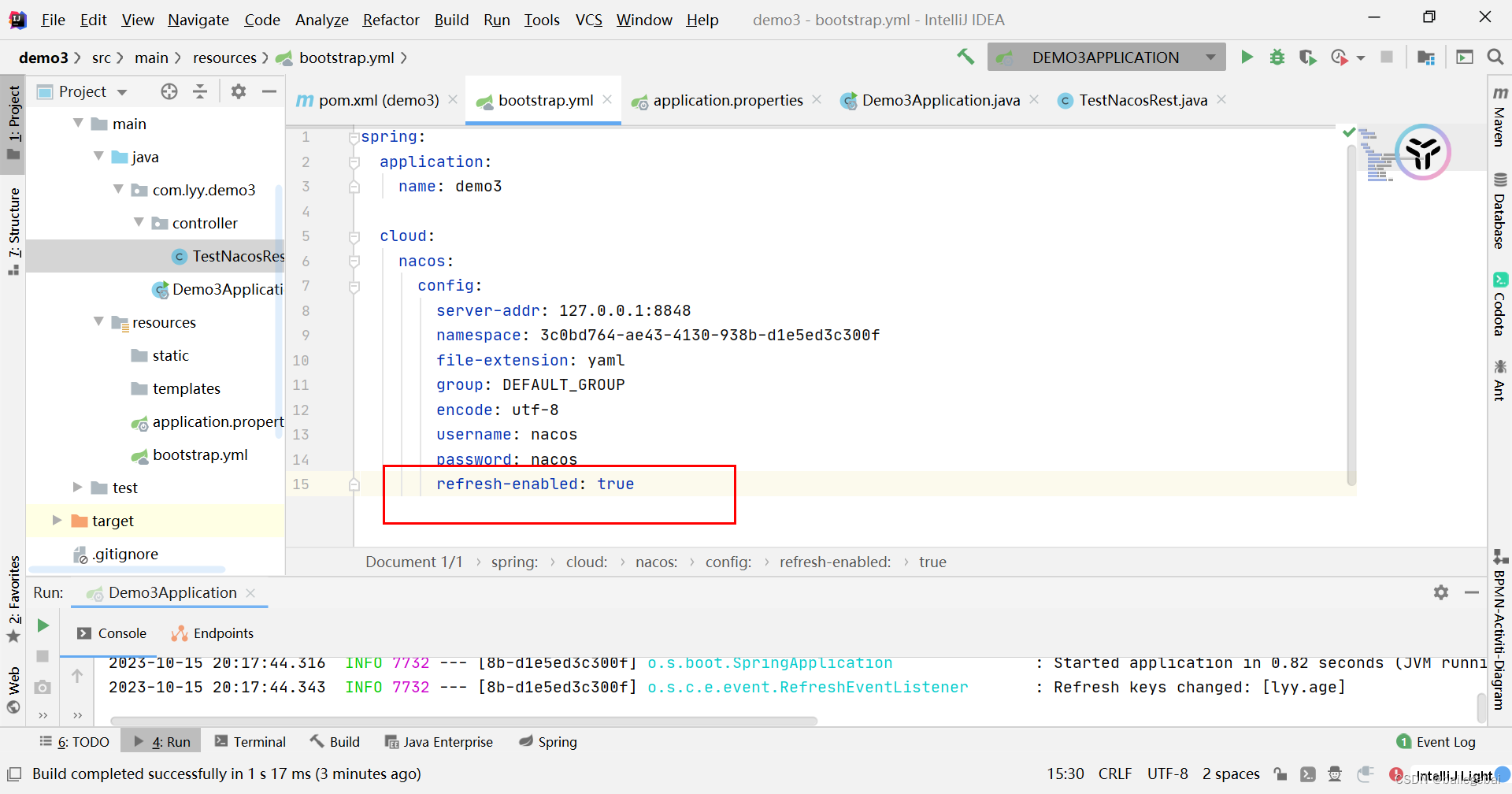This screenshot has height=794, width=1512.
Task: Minimize the Run tool window
Action: coord(1472,592)
